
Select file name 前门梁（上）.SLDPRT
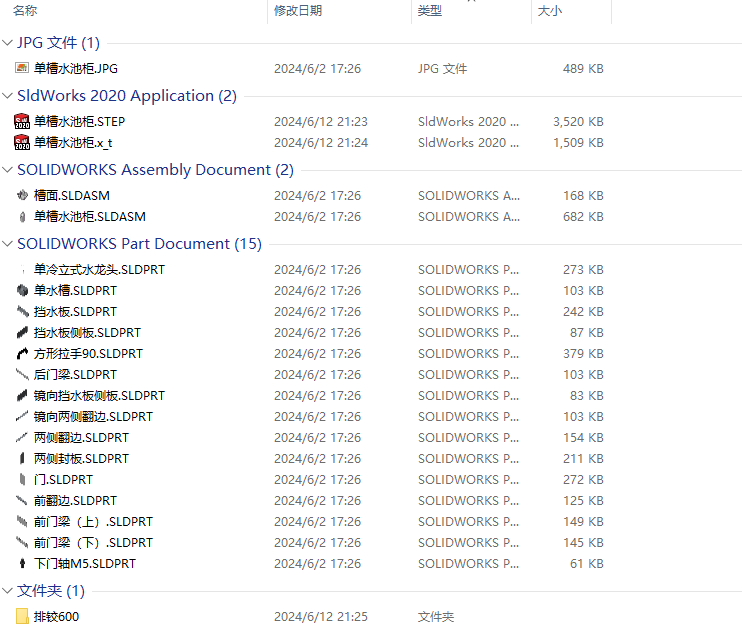[93, 522]
